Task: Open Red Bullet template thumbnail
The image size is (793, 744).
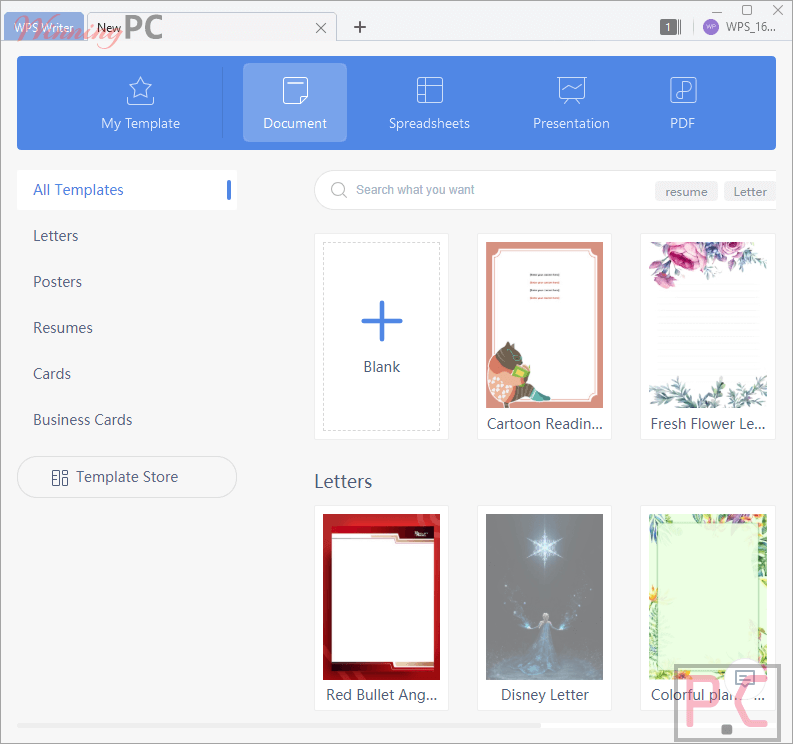Action: [381, 597]
